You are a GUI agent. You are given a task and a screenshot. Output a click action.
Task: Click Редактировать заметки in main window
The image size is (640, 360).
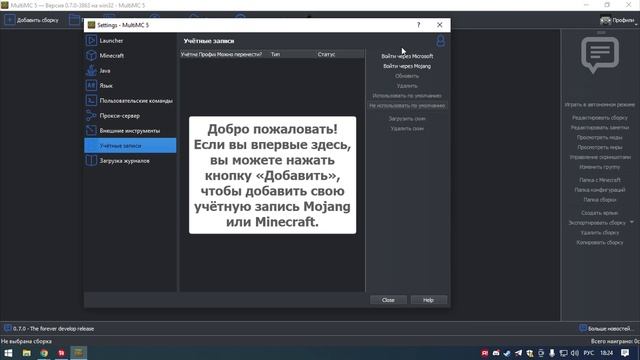tap(600, 128)
